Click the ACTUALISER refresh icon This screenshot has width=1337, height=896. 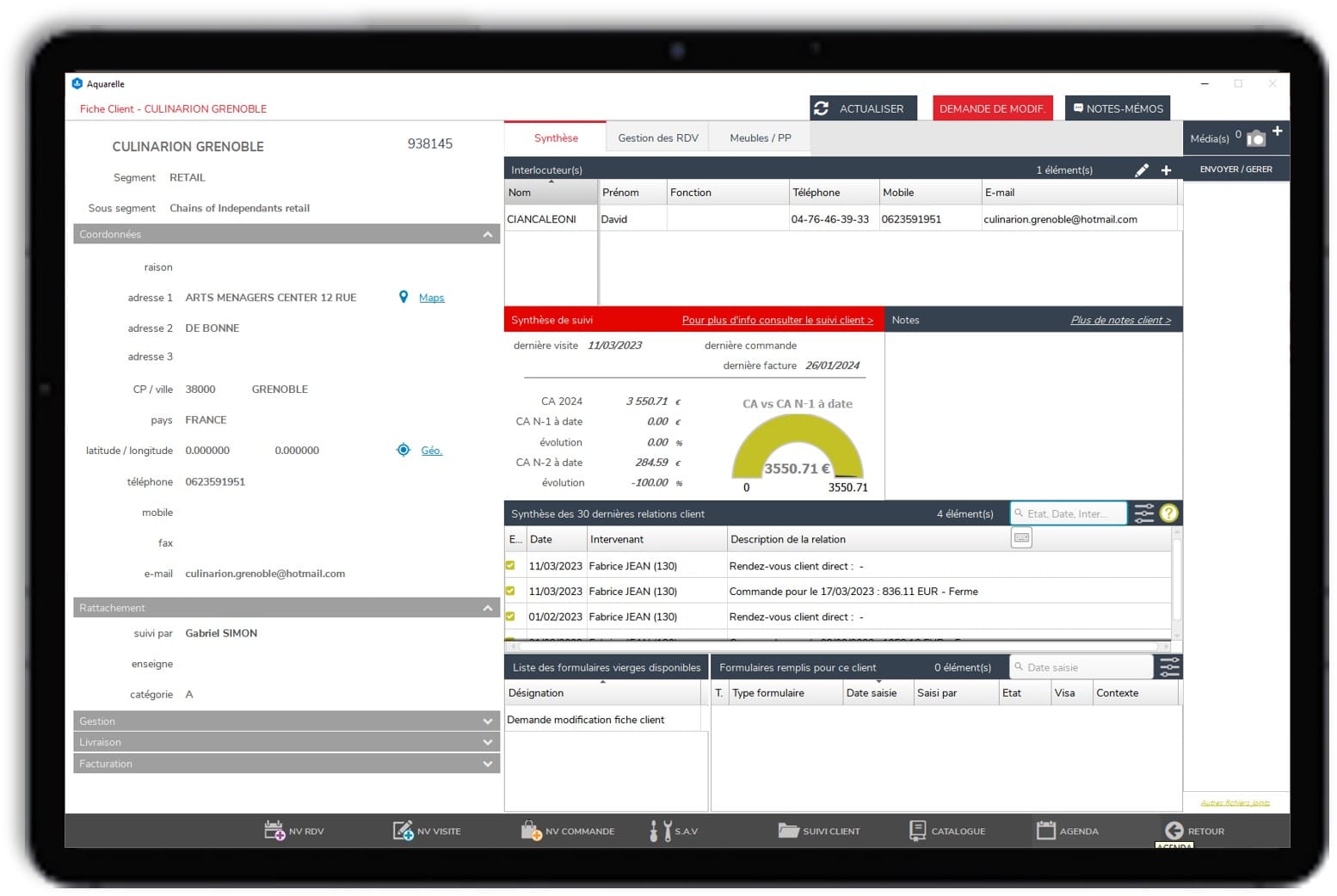tap(822, 108)
